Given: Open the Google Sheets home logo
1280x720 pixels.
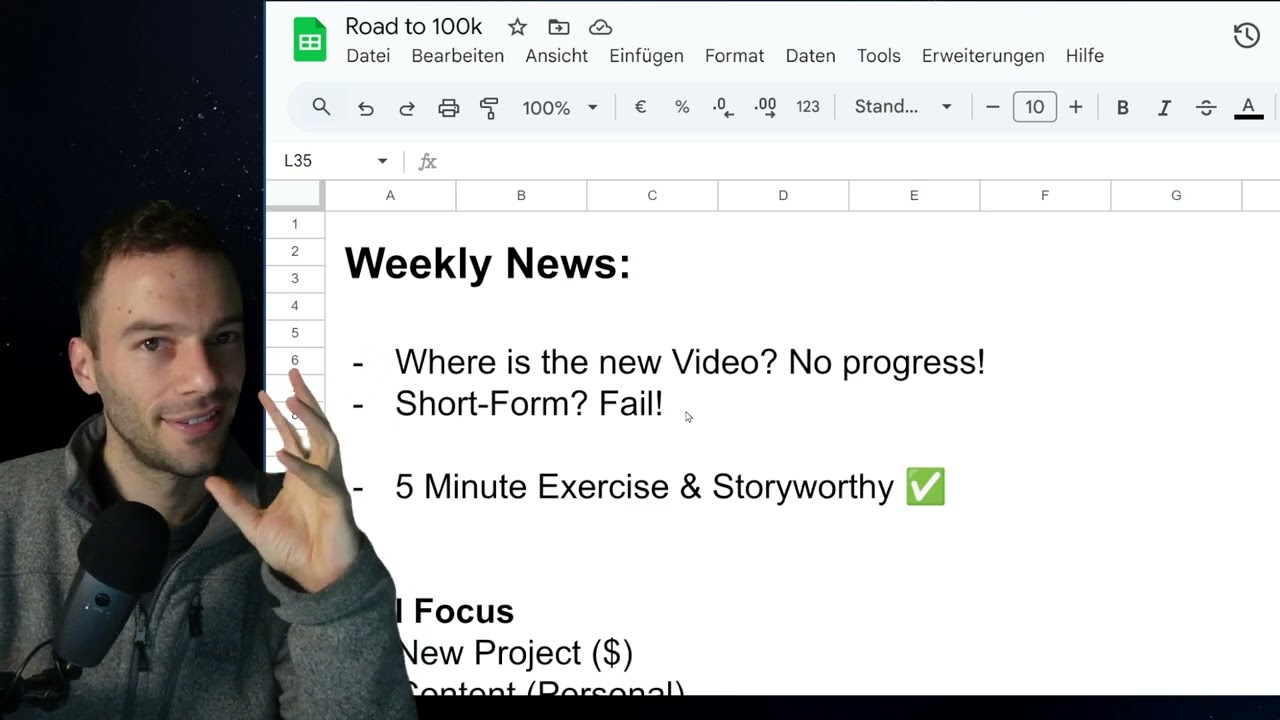Looking at the screenshot, I should click(310, 42).
